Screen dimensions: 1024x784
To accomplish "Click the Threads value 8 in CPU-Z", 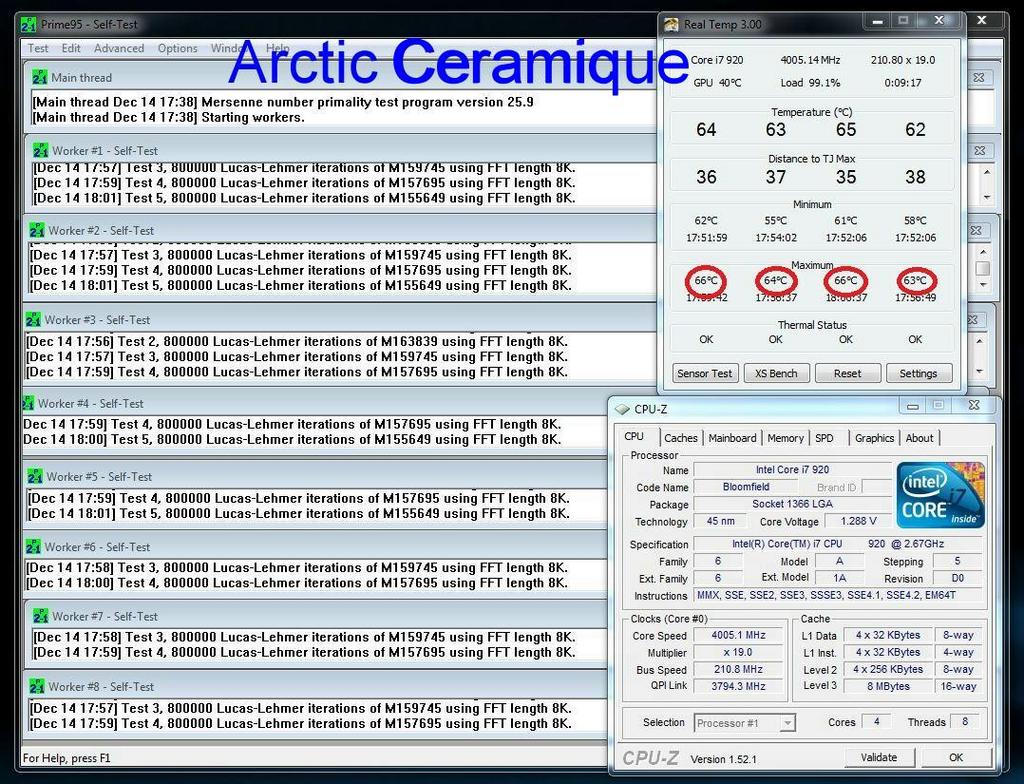I will [x=965, y=721].
